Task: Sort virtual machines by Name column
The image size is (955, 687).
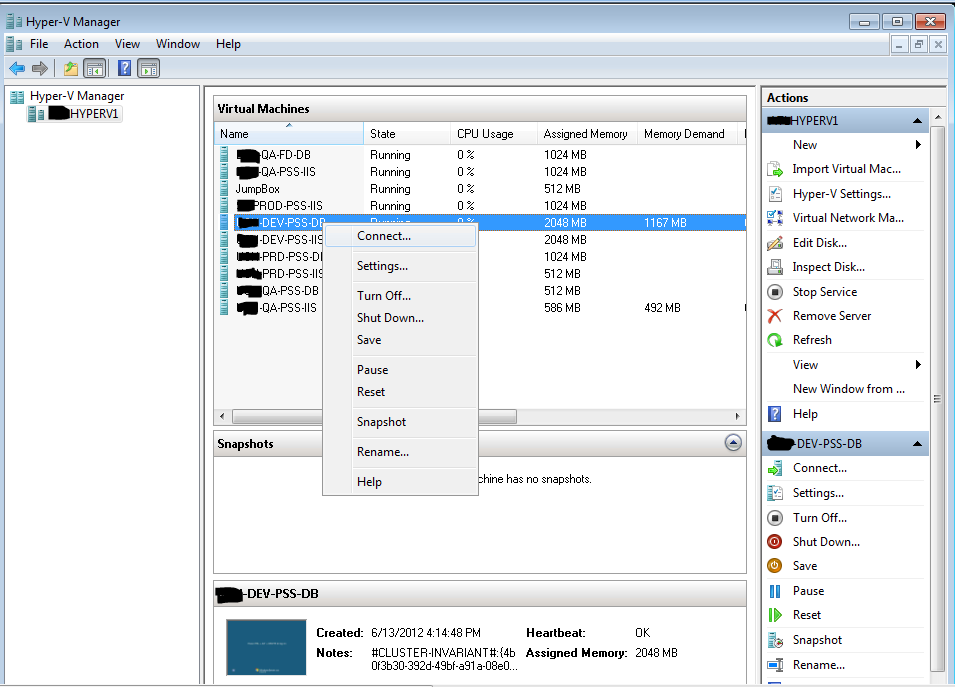Action: 289,133
